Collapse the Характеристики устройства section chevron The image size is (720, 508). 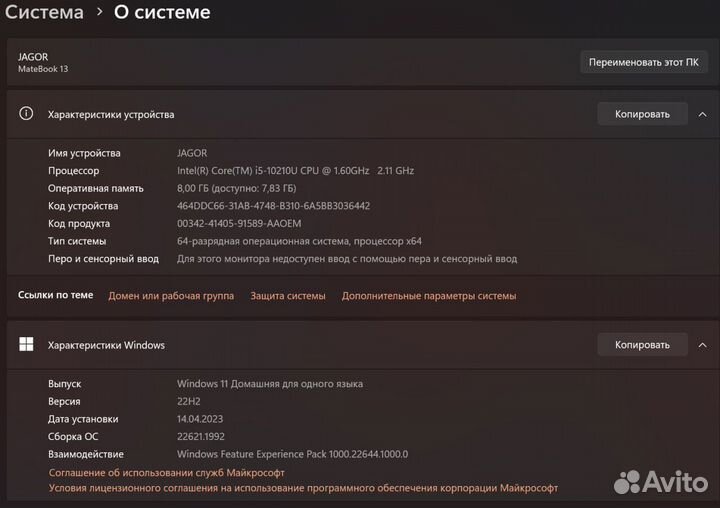click(x=703, y=114)
